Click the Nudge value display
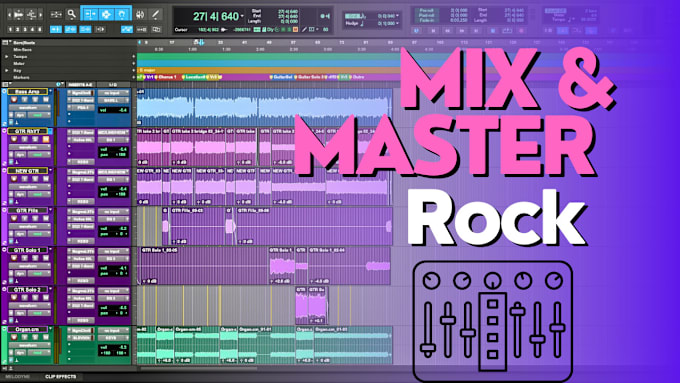Screen dimensions: 680x383 (x=385, y=23)
